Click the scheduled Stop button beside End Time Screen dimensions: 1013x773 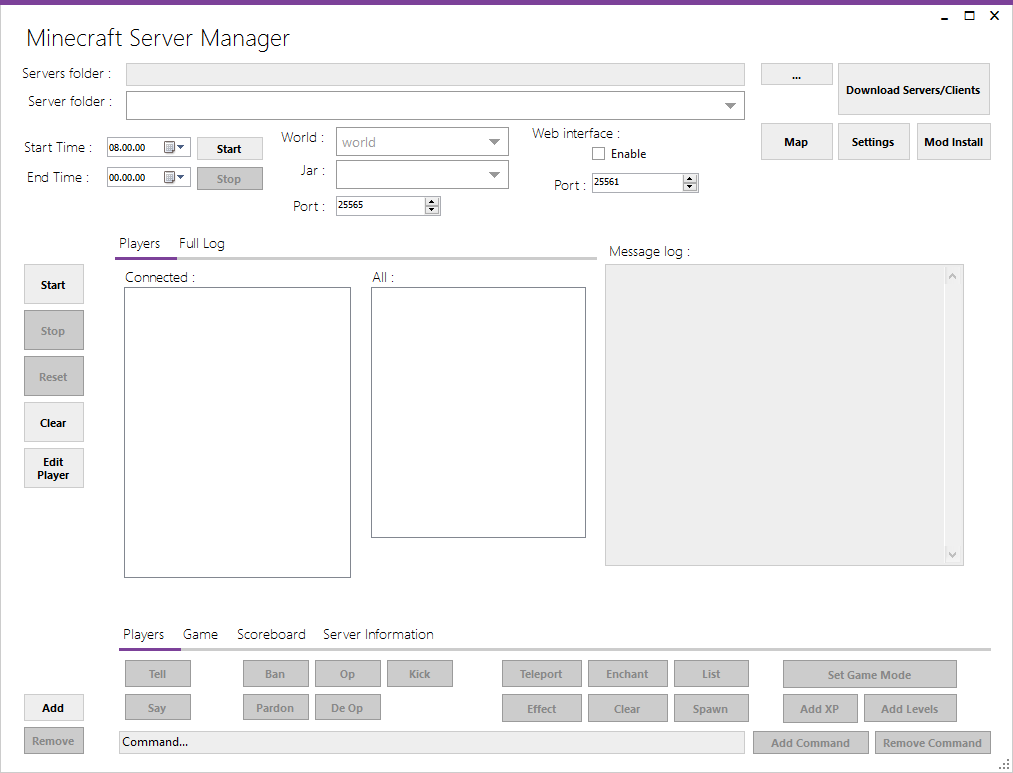coord(230,179)
